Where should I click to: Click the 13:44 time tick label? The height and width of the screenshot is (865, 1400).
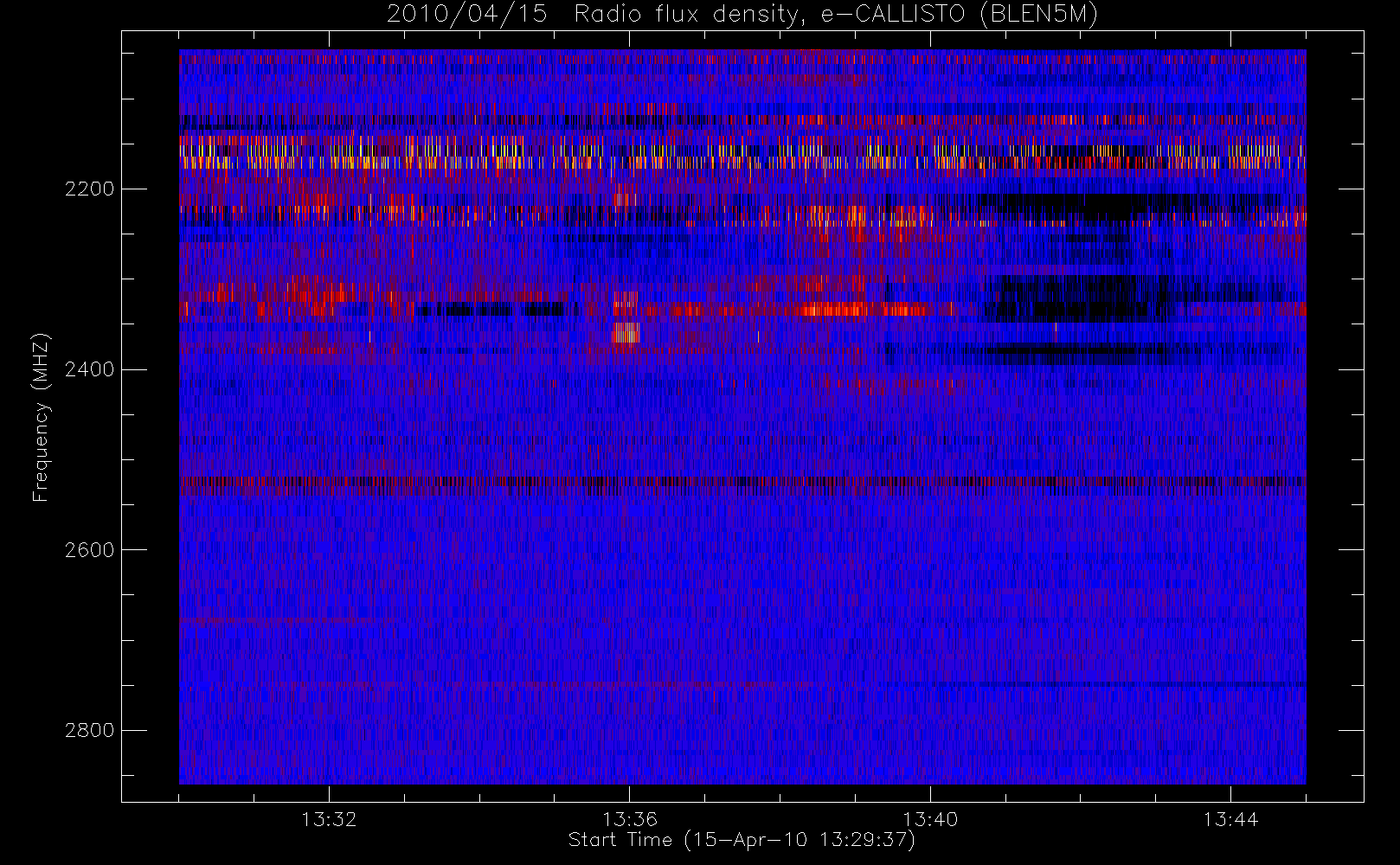point(1230,818)
